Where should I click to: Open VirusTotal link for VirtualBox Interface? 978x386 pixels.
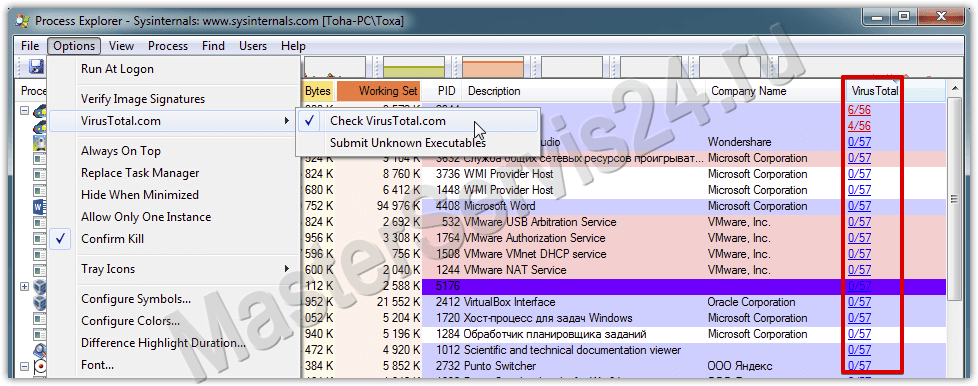859,302
